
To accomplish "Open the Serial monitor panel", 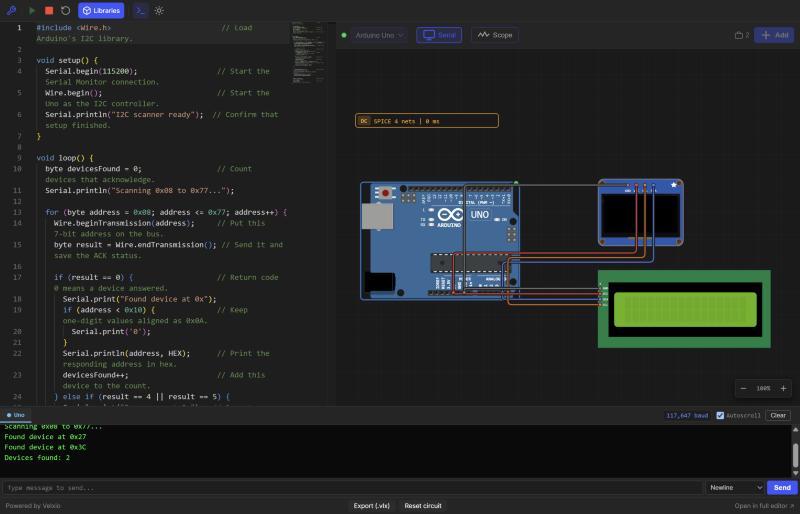I will coord(439,35).
